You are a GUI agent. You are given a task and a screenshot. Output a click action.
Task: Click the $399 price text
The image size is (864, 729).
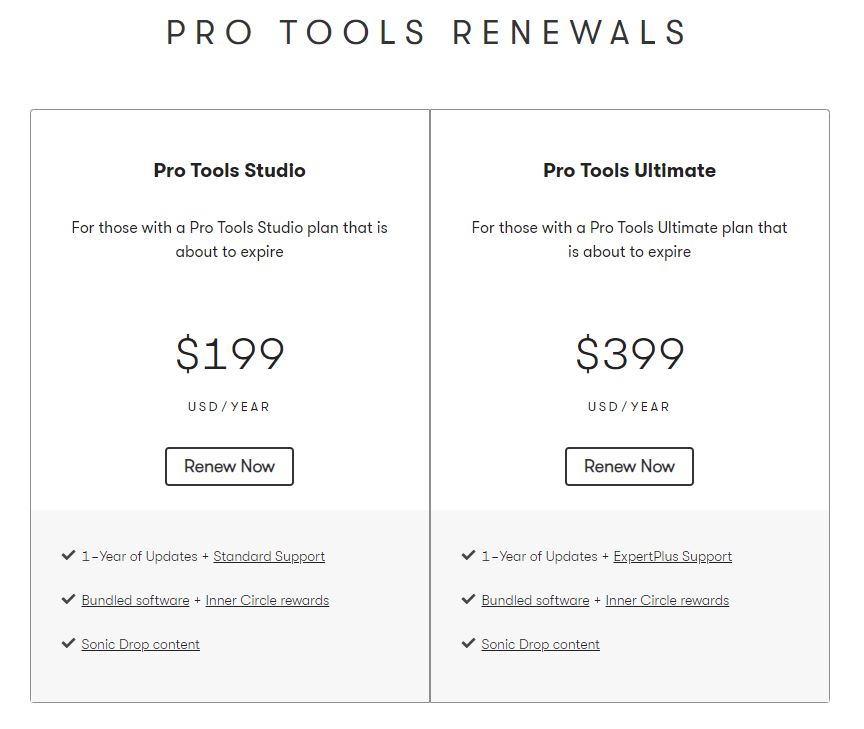(630, 354)
